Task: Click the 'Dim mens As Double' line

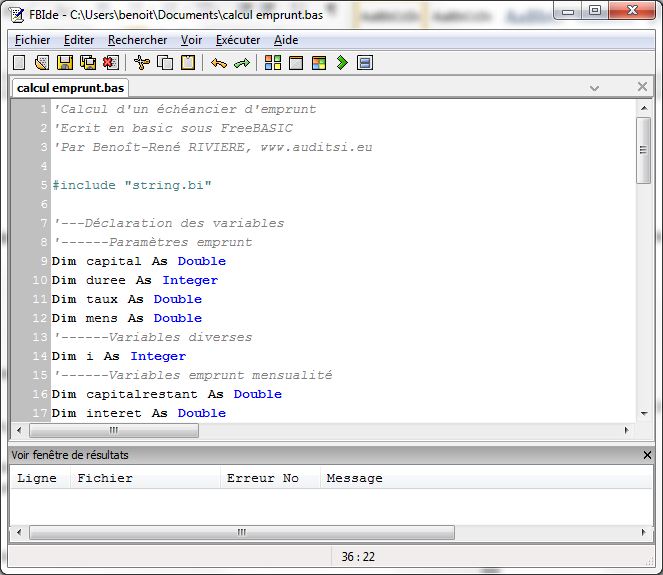Action: 127,318
